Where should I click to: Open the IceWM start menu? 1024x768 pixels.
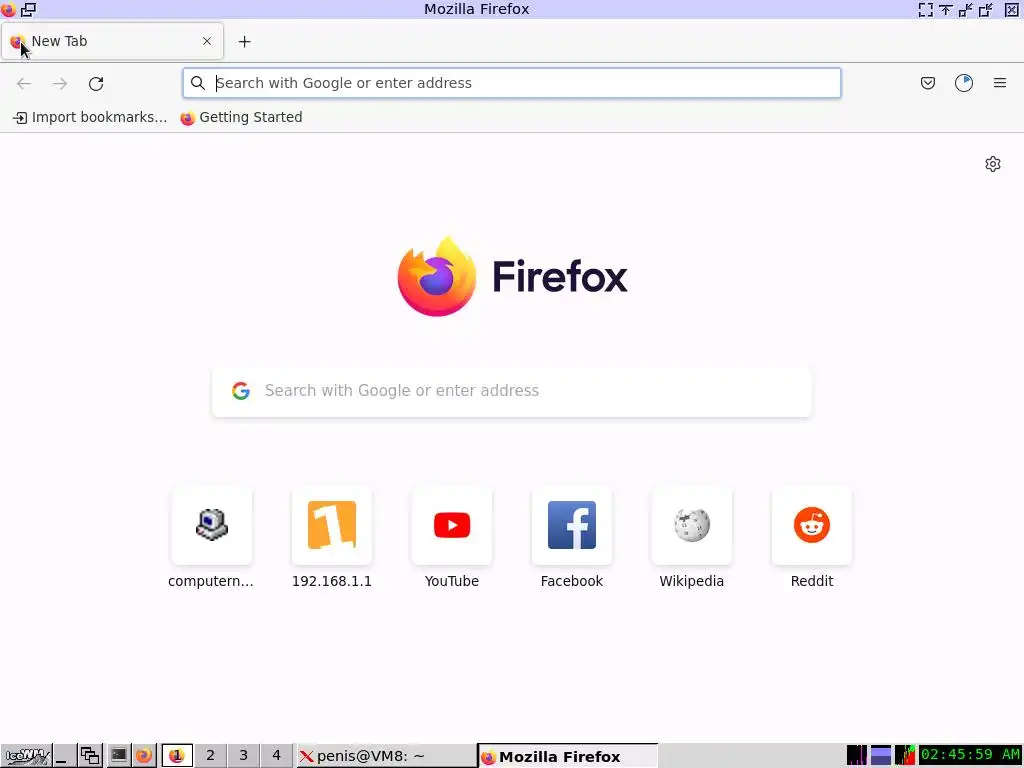click(x=26, y=756)
